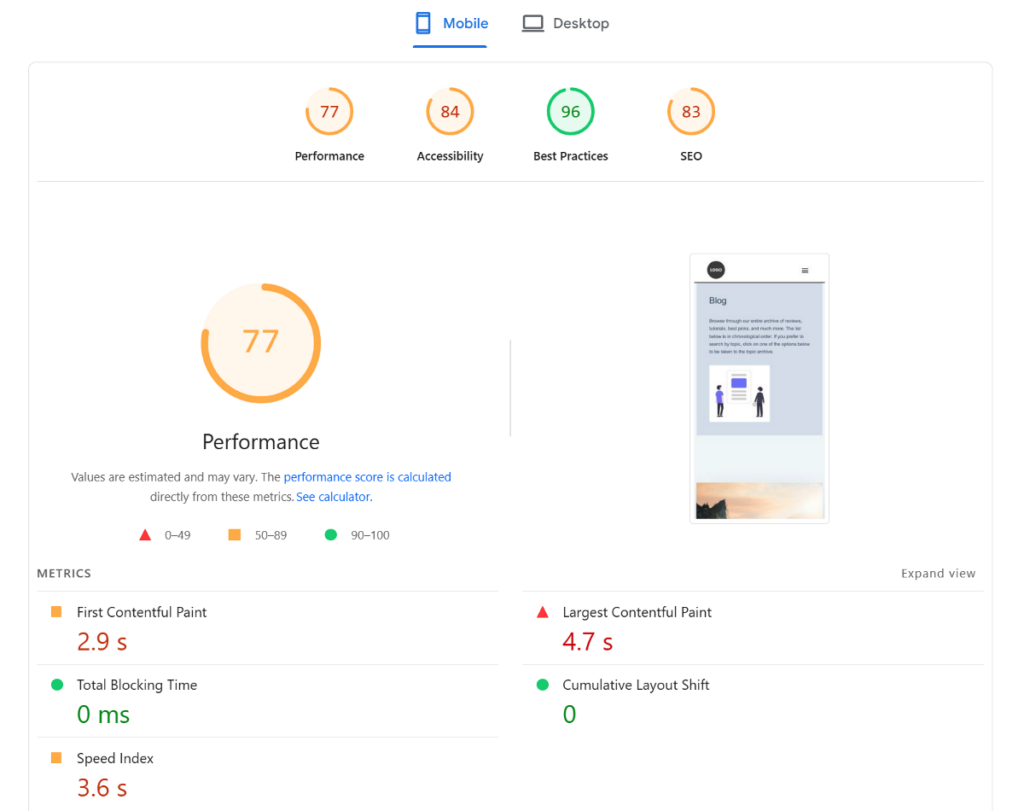Click the Performance score gauge showing 77

point(329,111)
